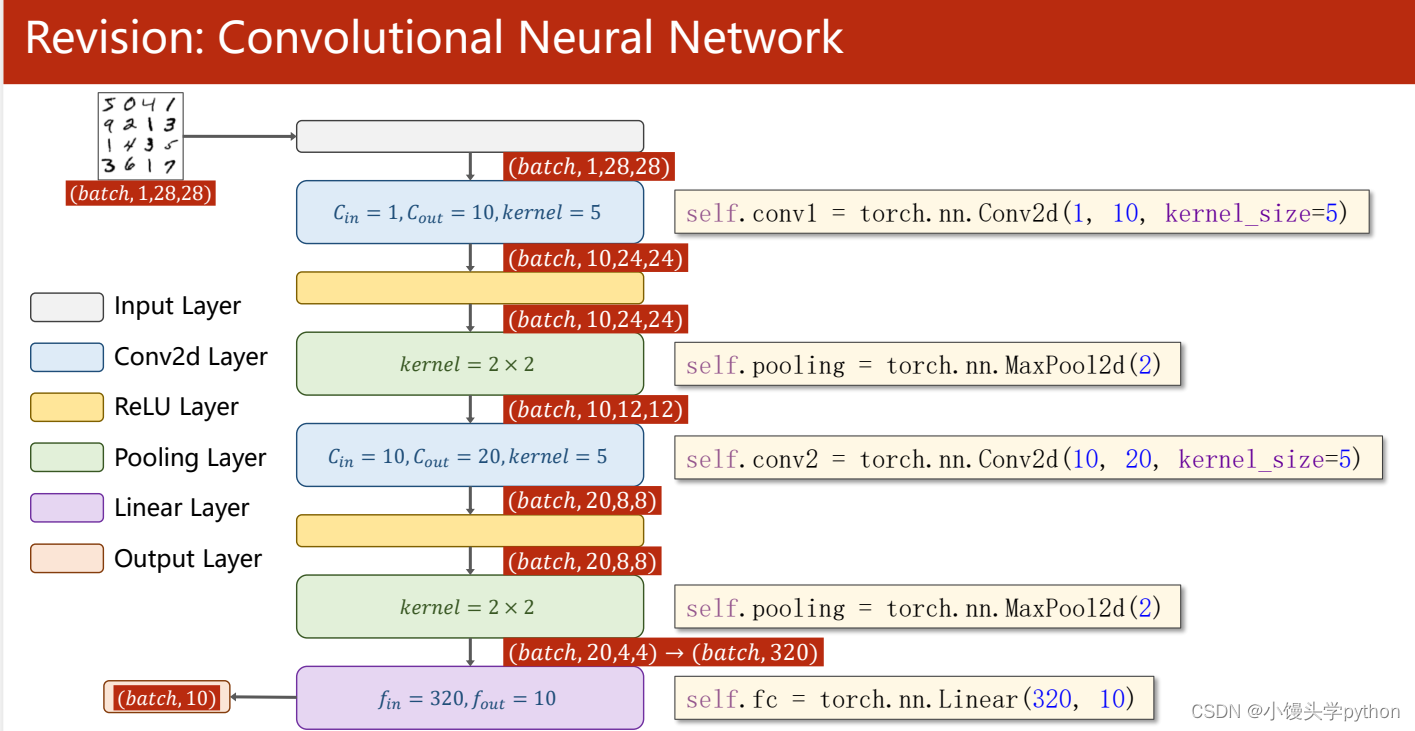Click the slide title 'Revision: Convolutional Neural Network'
The height and width of the screenshot is (731, 1415).
434,38
